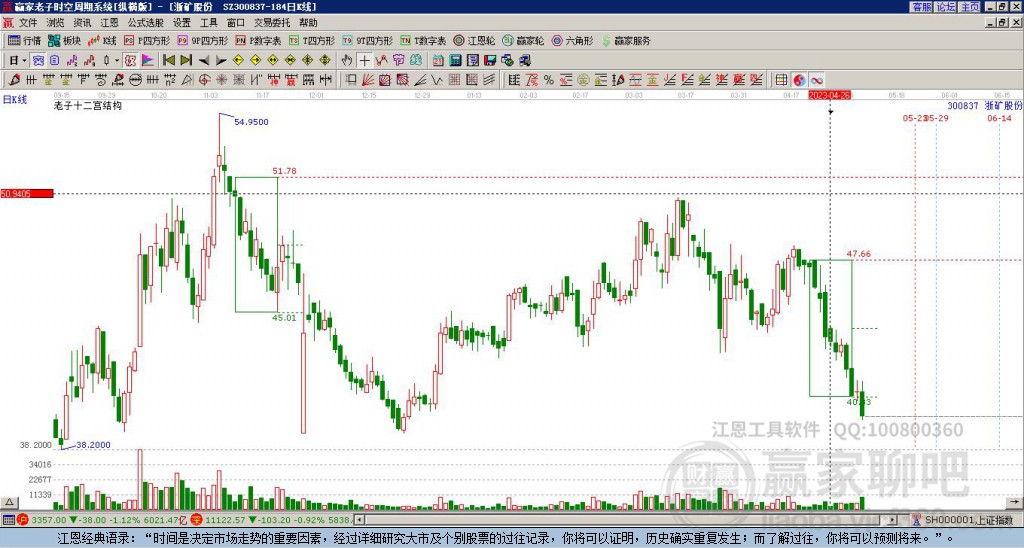Screen dimensions: 1024x548
Task: Toggle the infinity symbol icon
Action: [x=816, y=80]
